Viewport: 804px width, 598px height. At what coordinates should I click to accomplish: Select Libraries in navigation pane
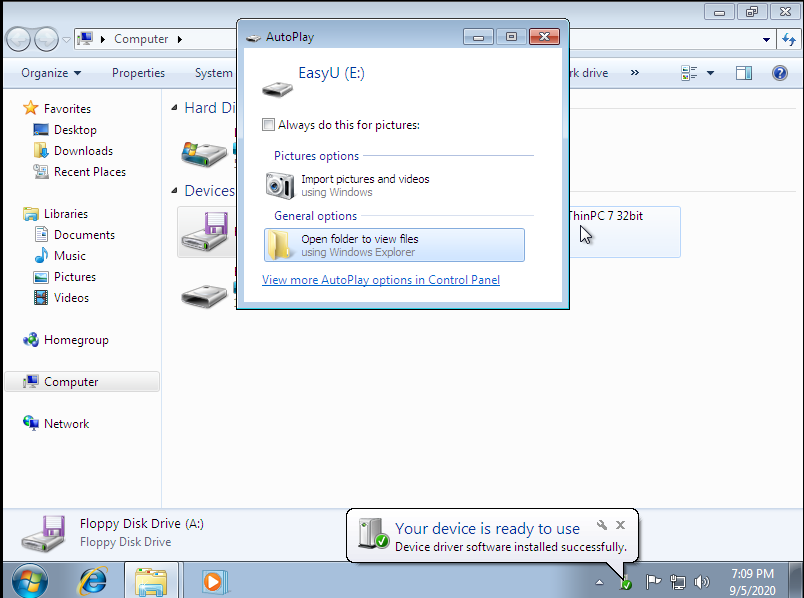pyautogui.click(x=66, y=214)
